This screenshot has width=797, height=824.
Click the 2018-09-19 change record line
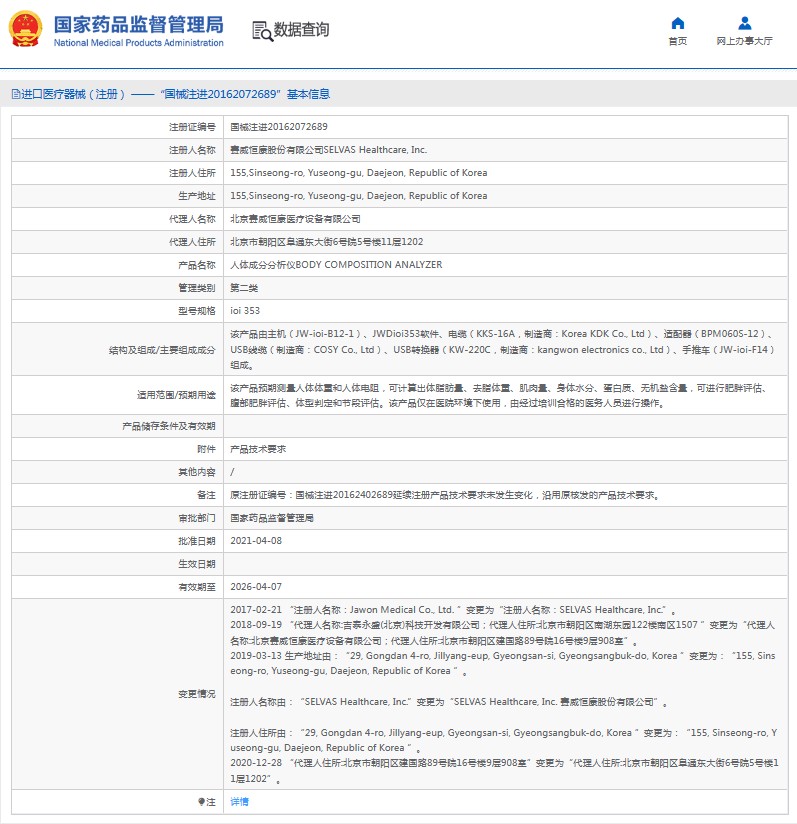click(502, 633)
